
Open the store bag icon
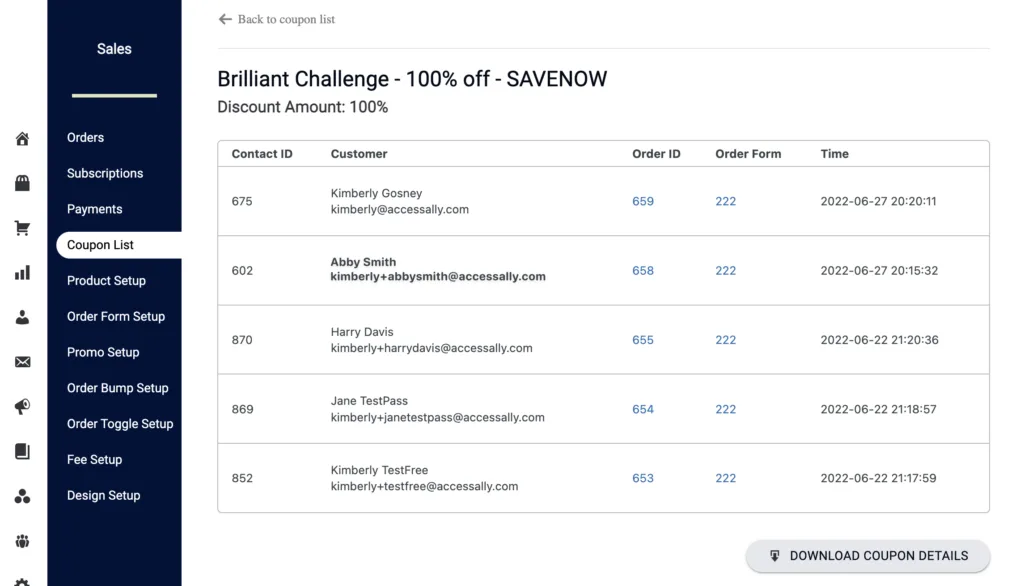pyautogui.click(x=22, y=183)
